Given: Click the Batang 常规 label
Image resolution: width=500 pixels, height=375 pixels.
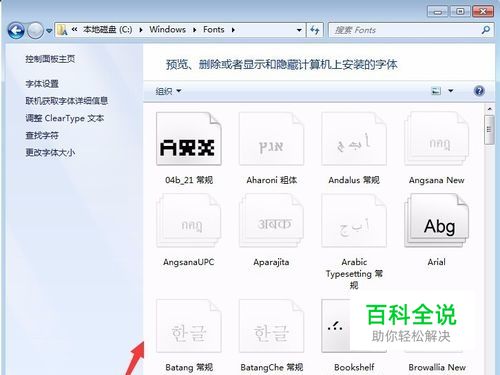Looking at the screenshot, I should pos(189,368).
